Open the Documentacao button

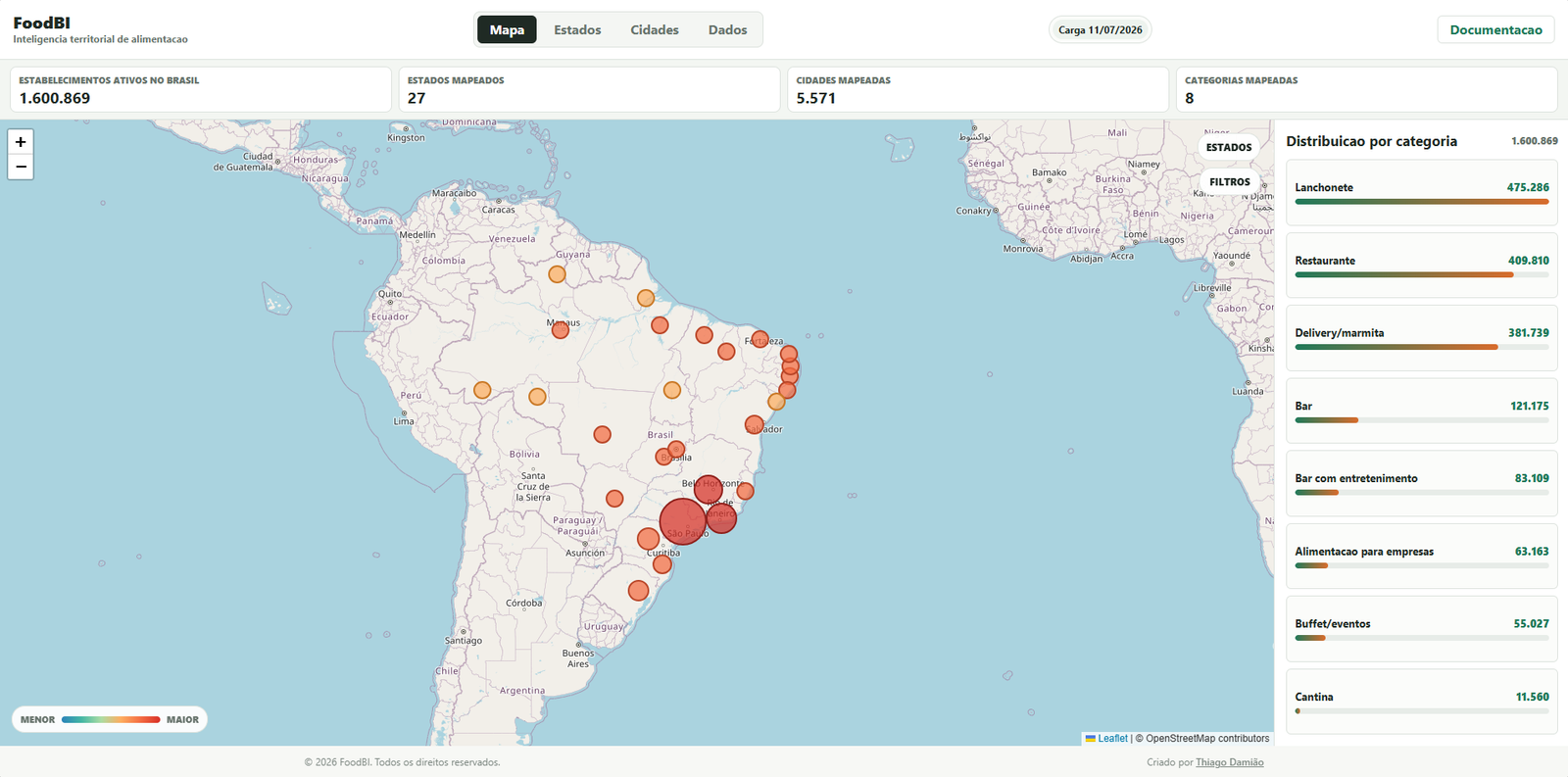pos(1495,29)
